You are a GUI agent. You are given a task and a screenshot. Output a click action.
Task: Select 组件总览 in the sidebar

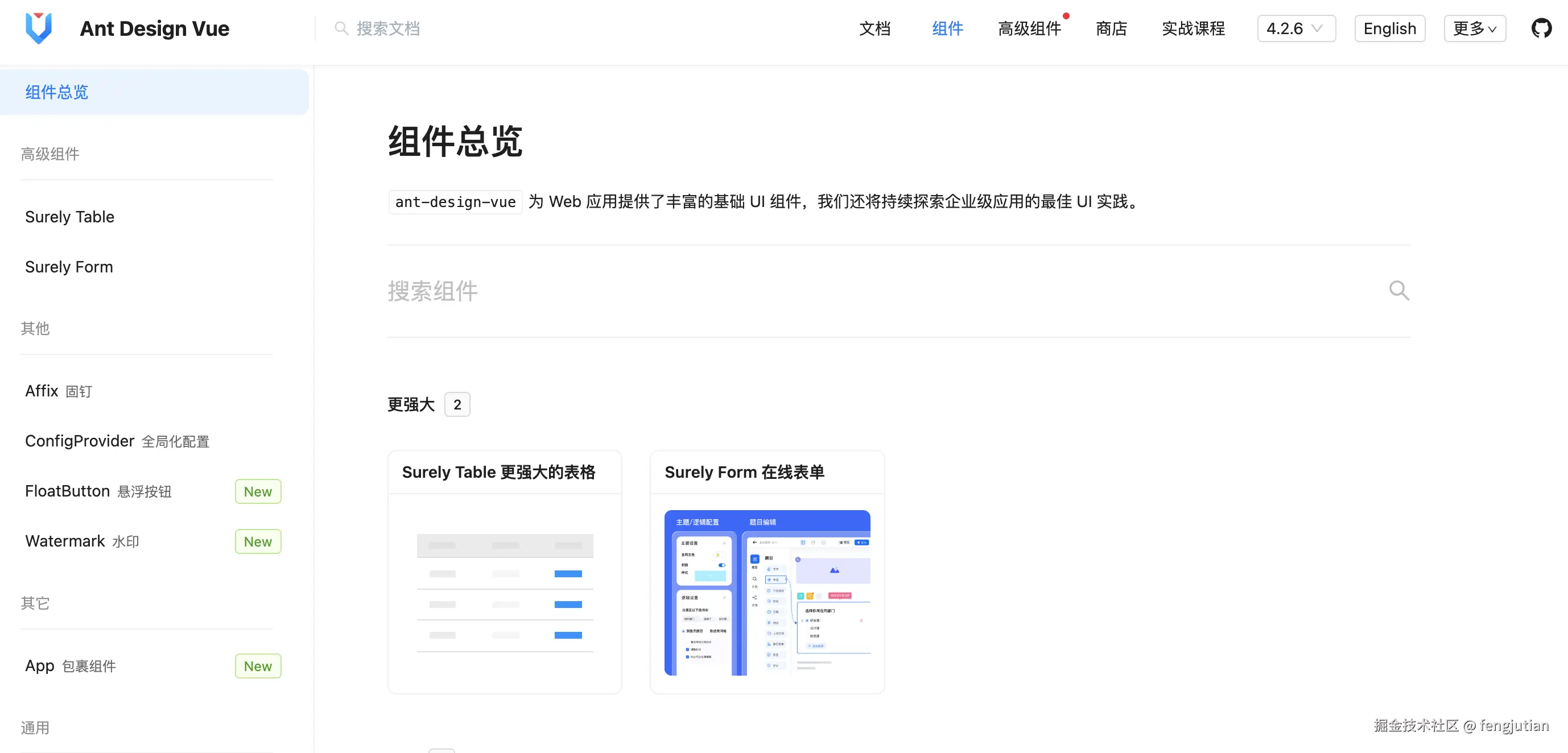(56, 92)
